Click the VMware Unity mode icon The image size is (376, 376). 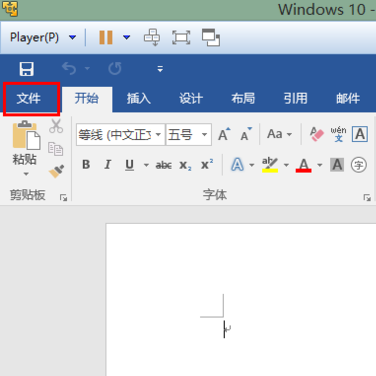point(211,37)
